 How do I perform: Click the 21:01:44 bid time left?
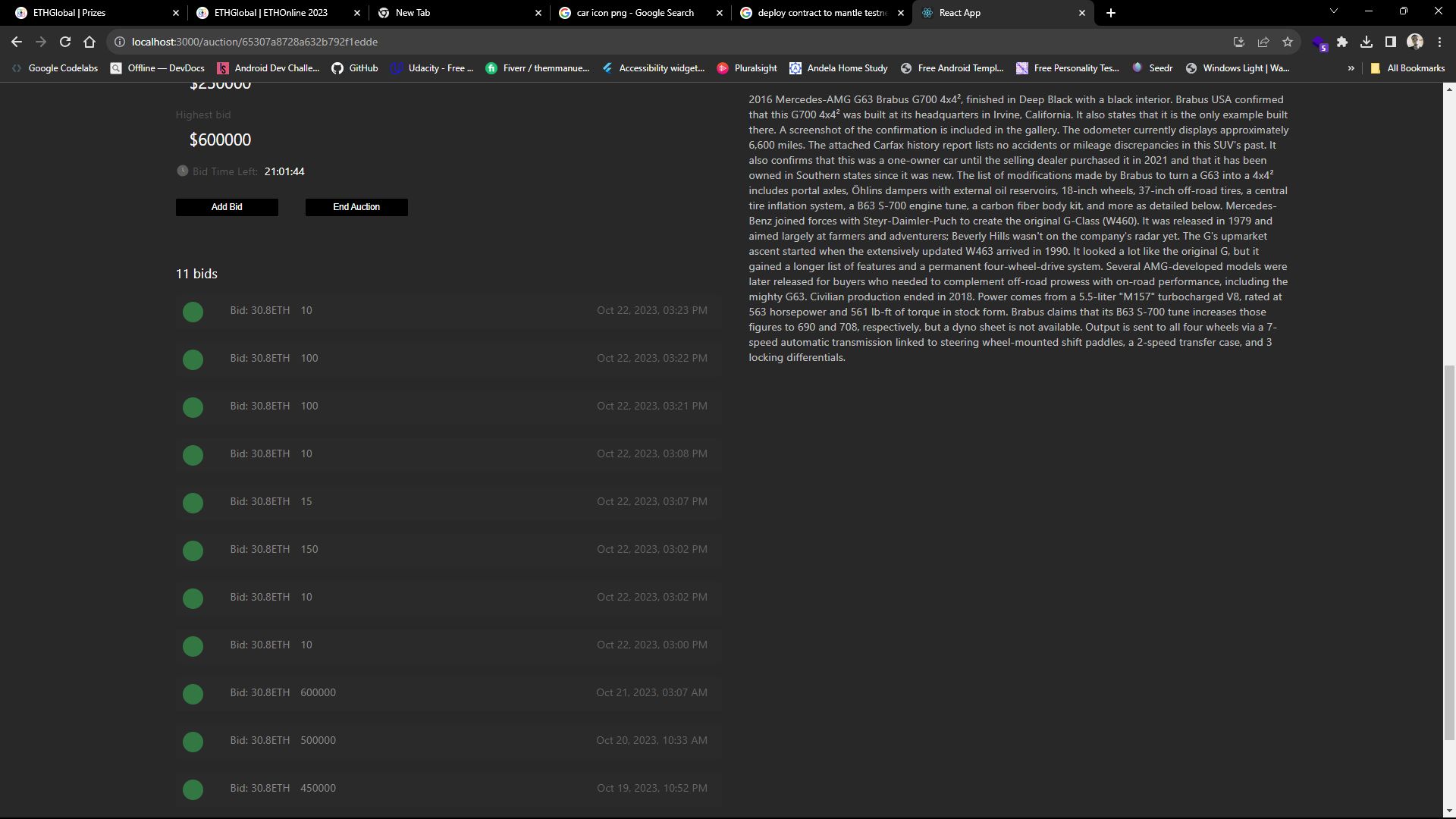click(284, 171)
